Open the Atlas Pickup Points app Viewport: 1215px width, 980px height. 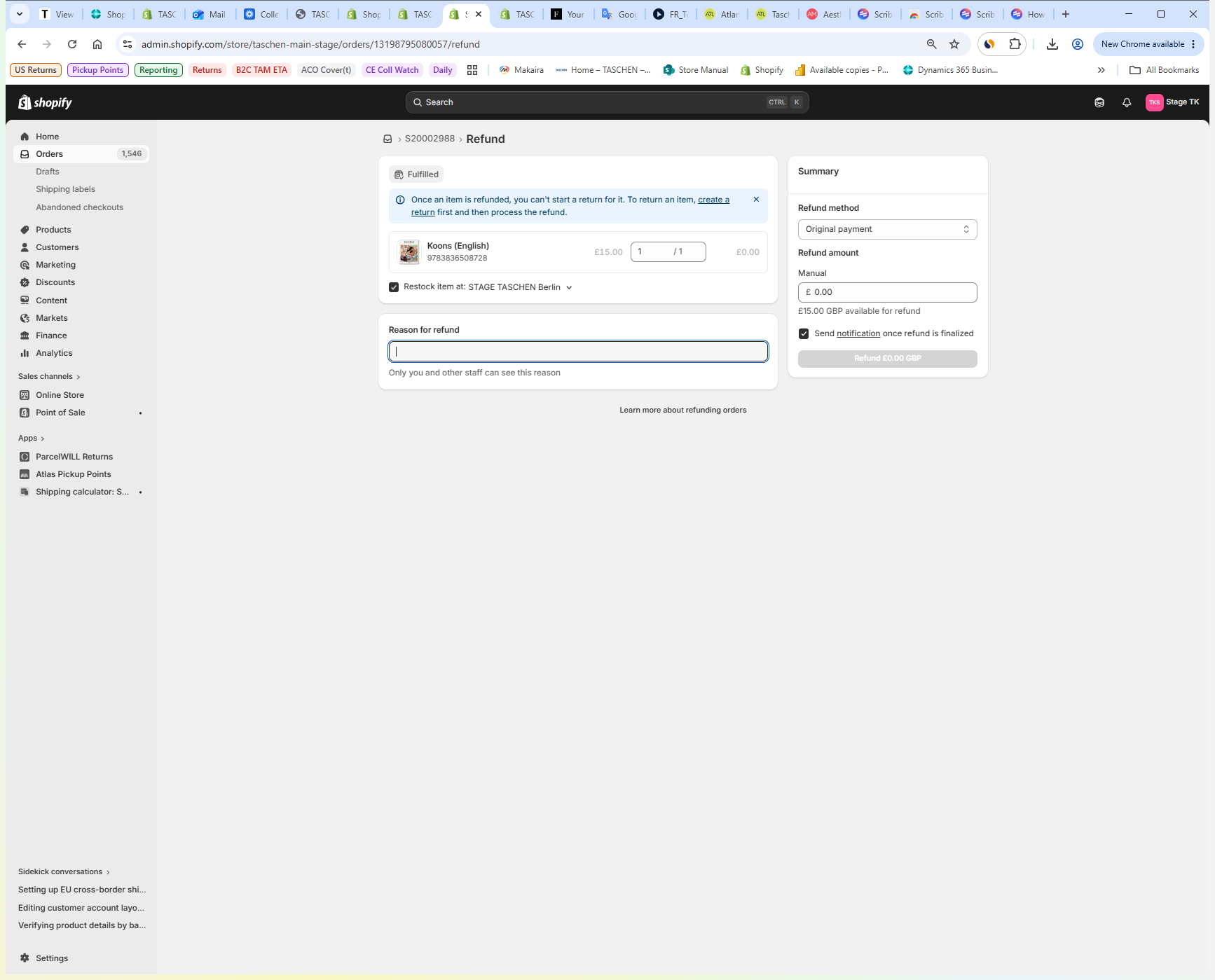coord(73,474)
